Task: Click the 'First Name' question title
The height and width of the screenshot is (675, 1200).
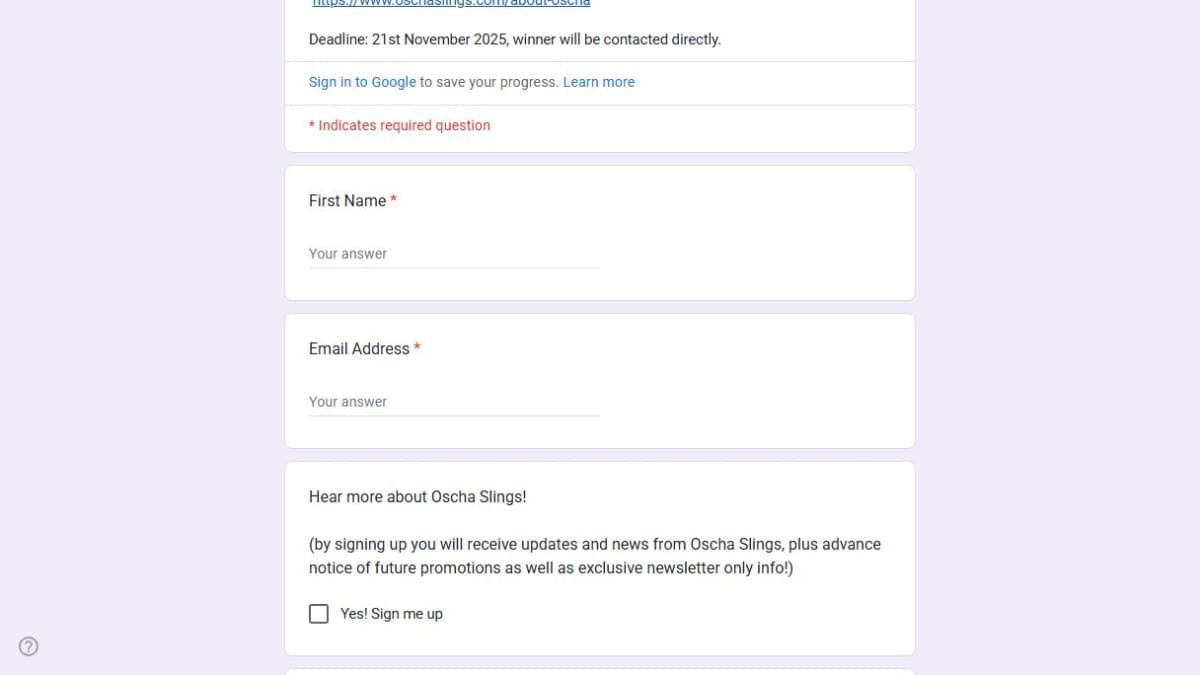Action: coord(347,201)
